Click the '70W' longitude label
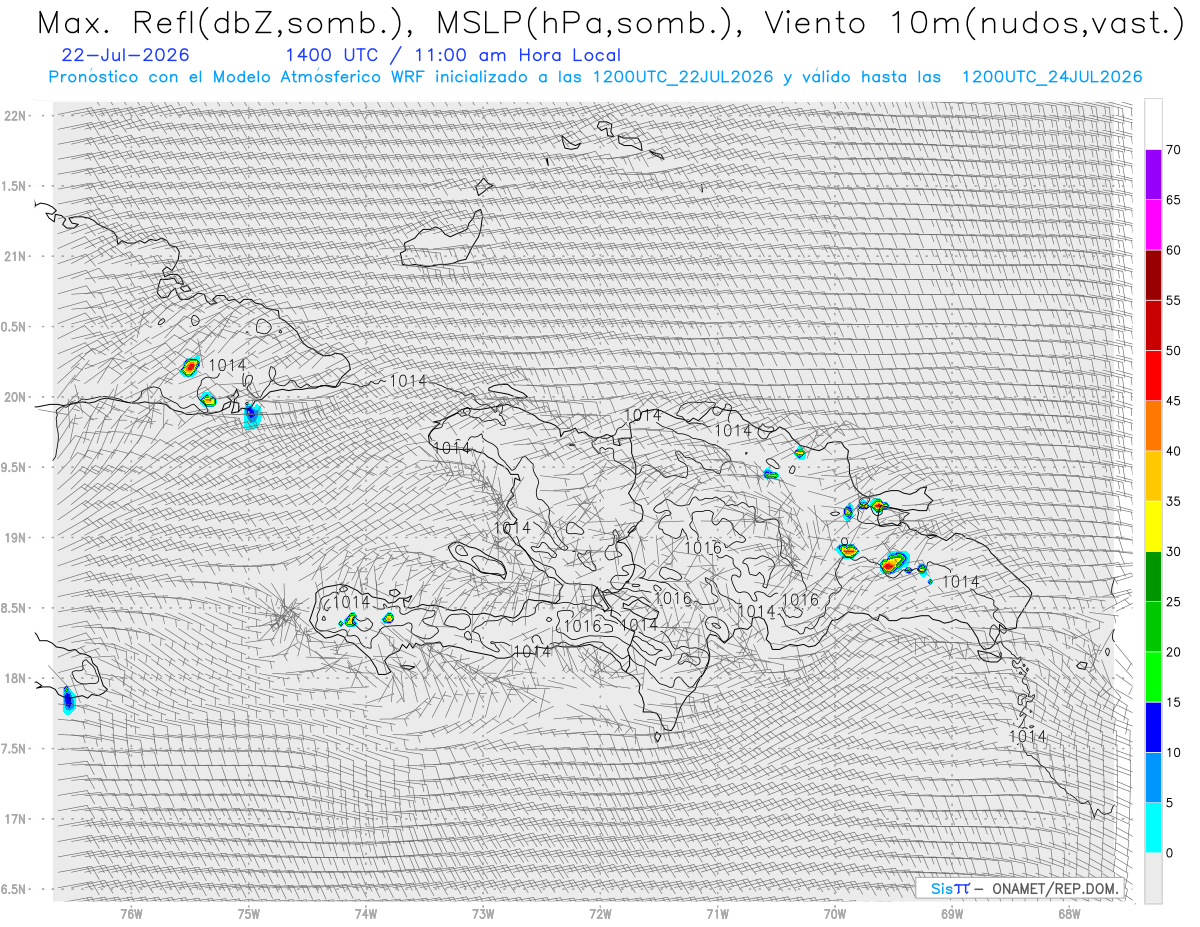The image size is (1200, 927). tap(834, 913)
